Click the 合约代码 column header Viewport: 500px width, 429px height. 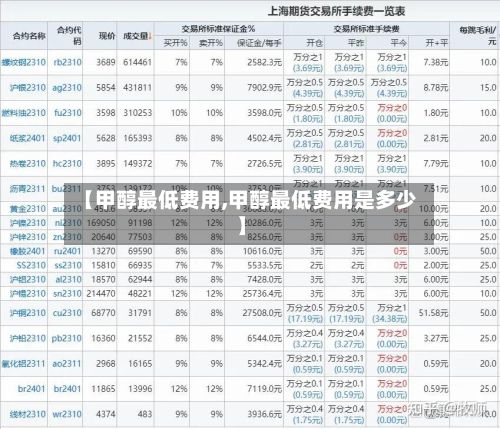click(69, 36)
